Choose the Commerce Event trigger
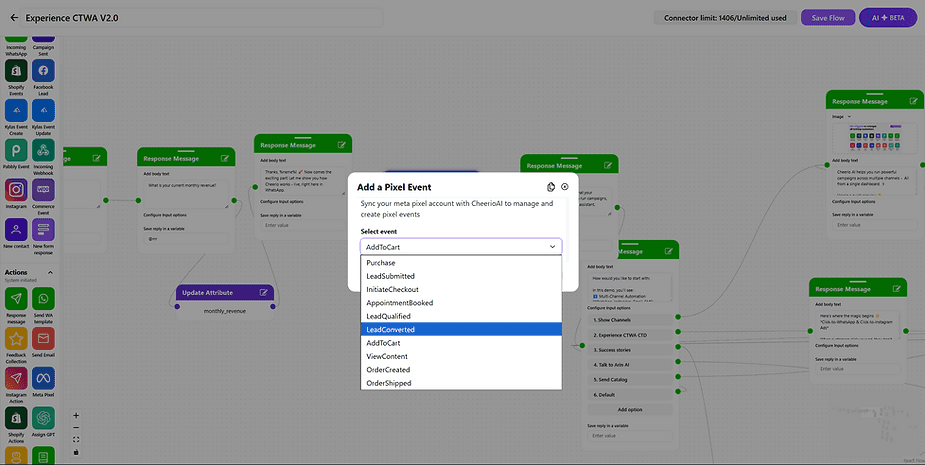925x465 pixels. 43,190
